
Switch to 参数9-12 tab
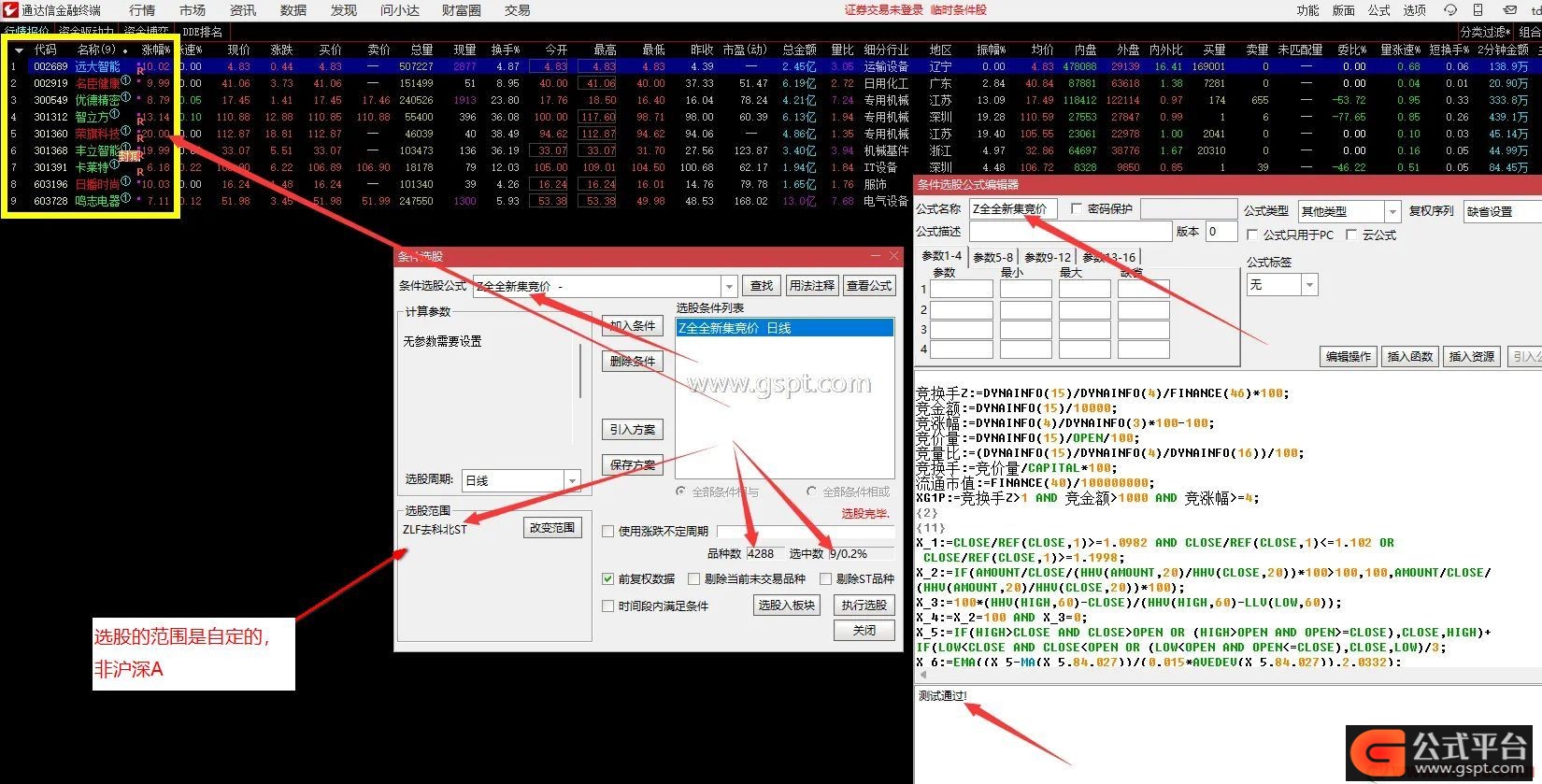(x=1048, y=257)
